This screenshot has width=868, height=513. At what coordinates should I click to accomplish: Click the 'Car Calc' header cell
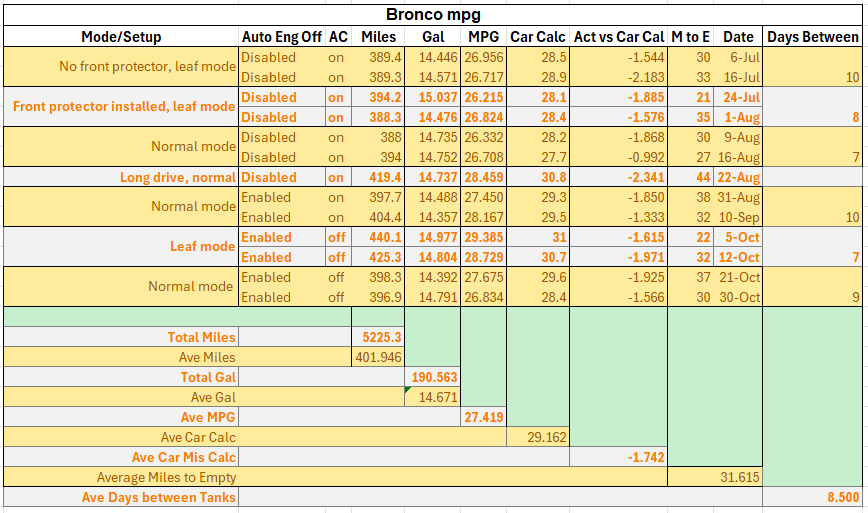coord(538,37)
